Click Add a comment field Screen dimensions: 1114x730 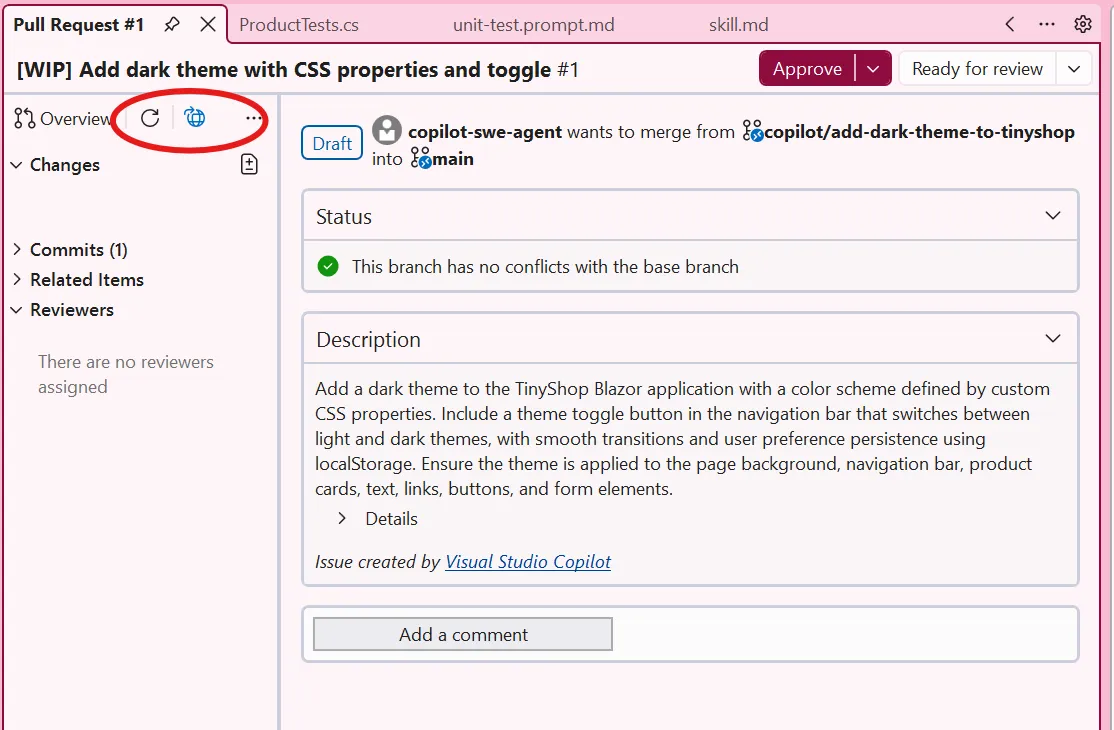[x=463, y=634]
